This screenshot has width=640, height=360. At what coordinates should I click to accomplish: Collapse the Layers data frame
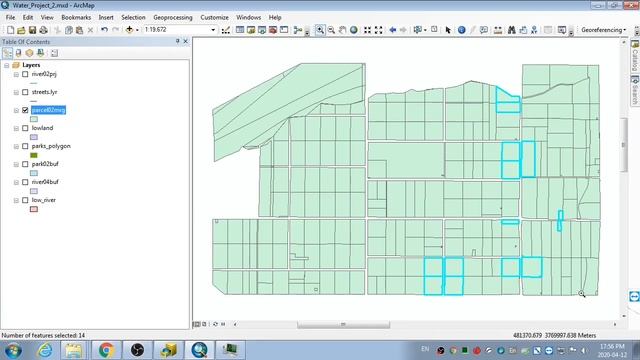[7, 65]
